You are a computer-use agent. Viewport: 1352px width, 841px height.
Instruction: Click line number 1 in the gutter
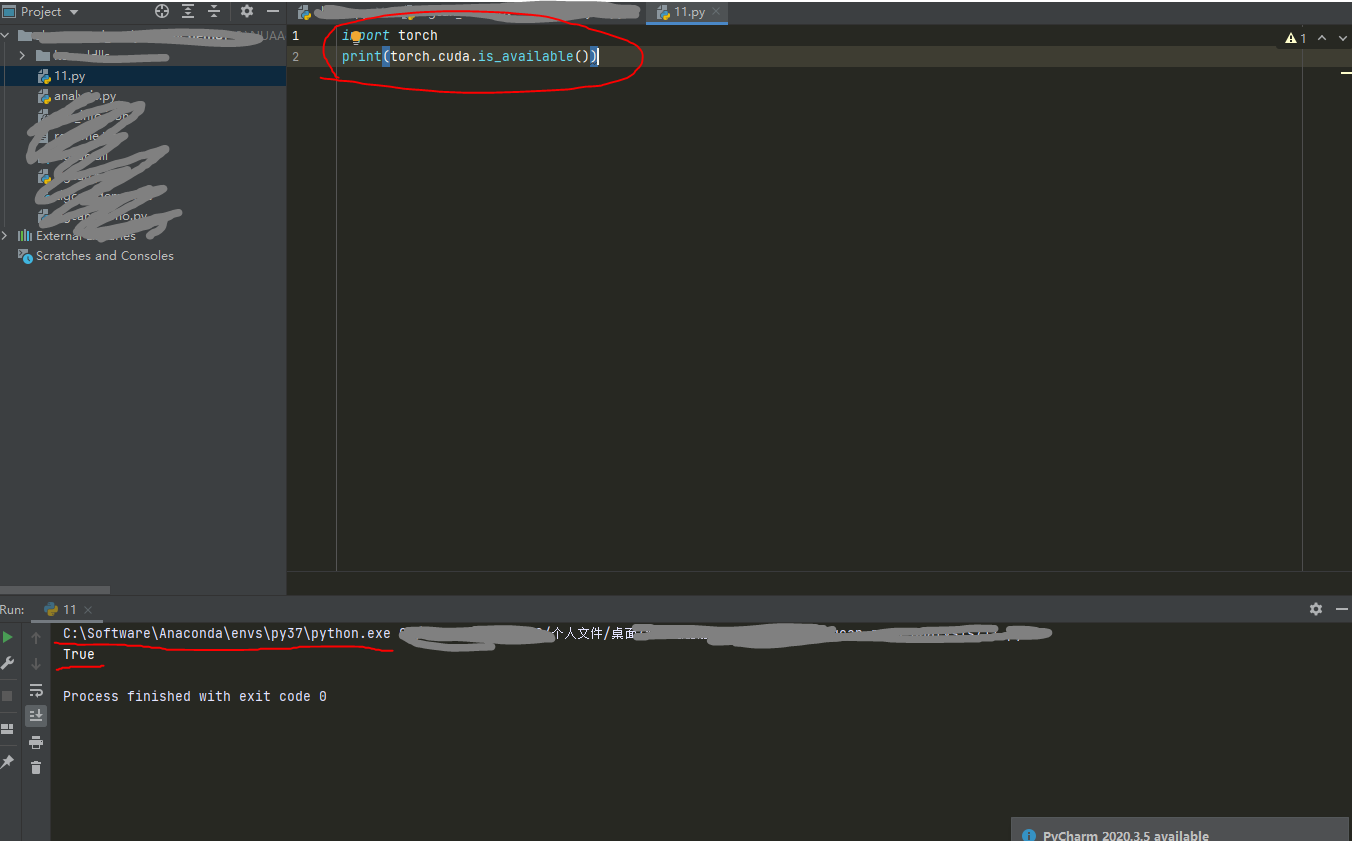pyautogui.click(x=295, y=35)
